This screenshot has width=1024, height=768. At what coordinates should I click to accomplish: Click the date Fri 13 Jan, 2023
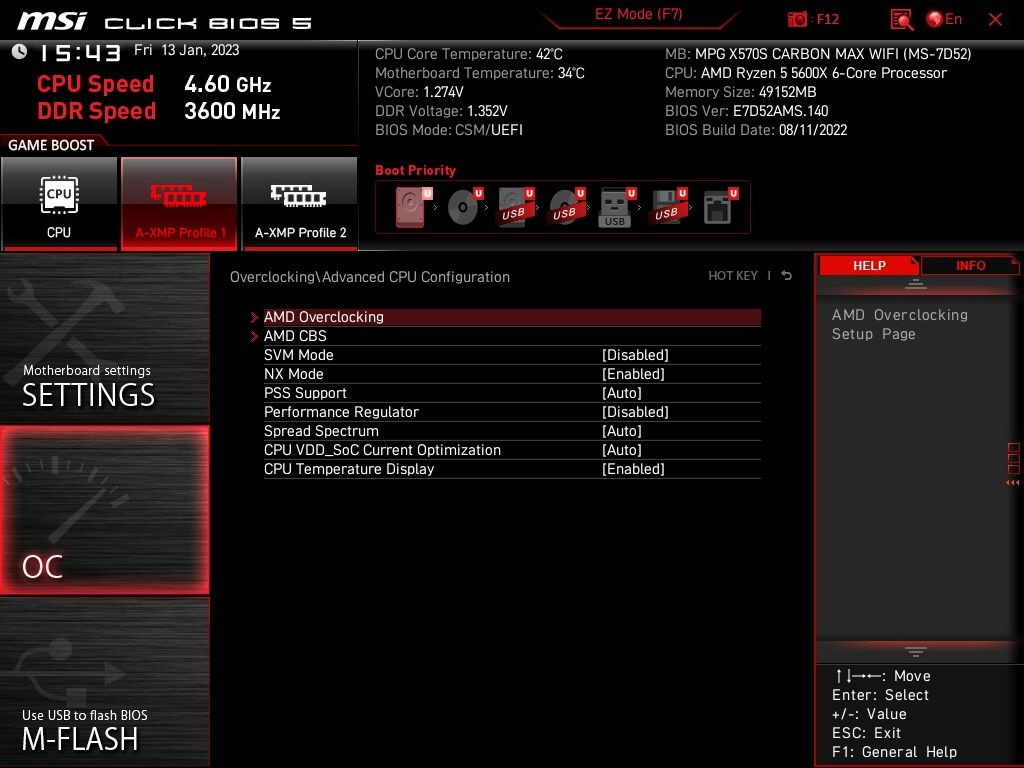187,50
